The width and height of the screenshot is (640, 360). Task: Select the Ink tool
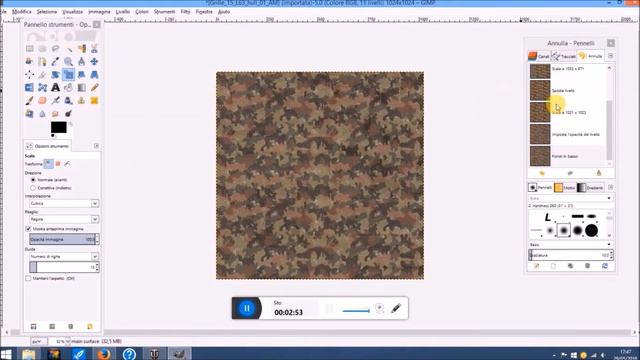coord(69,100)
